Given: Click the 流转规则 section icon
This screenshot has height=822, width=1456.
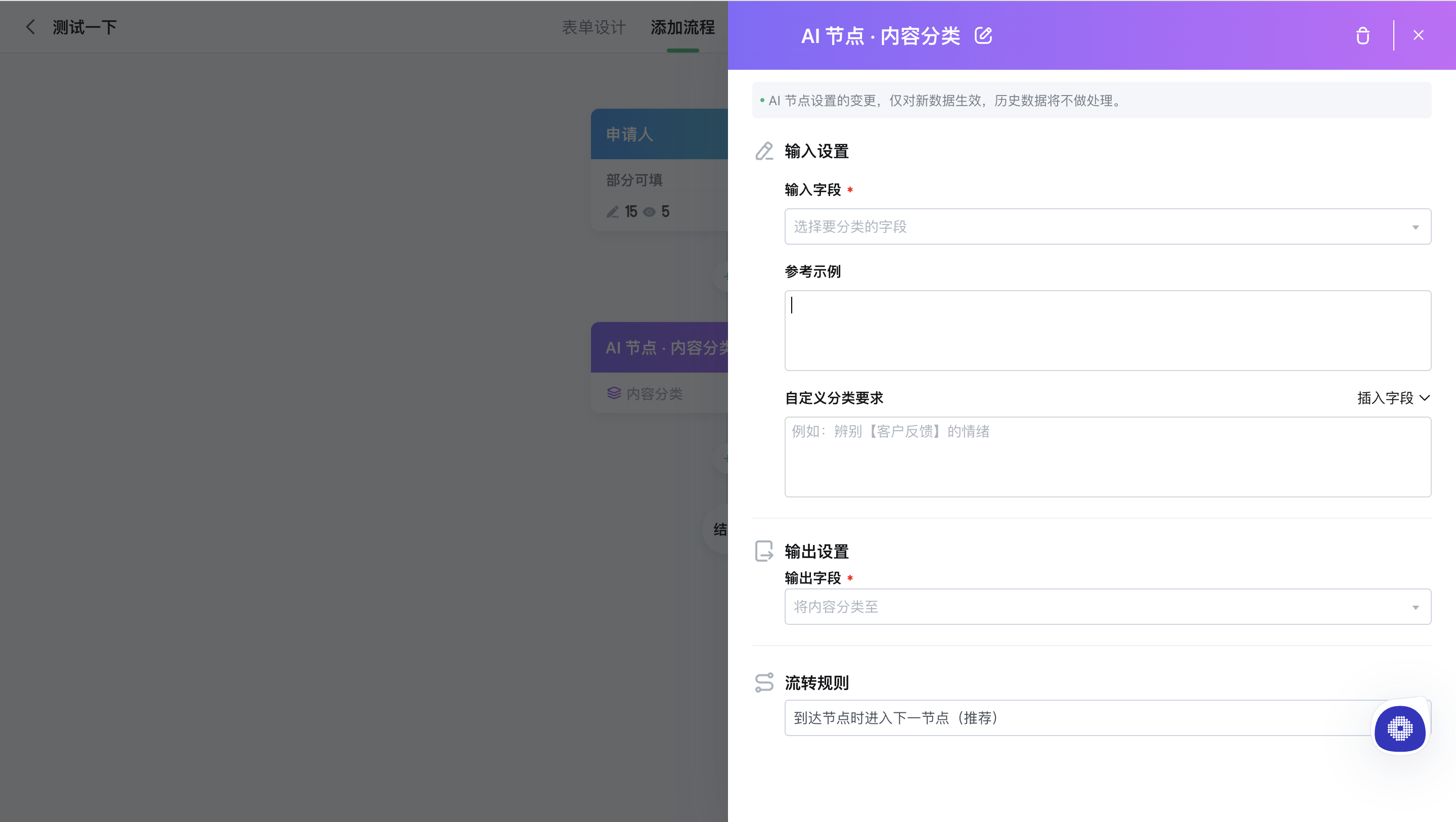Looking at the screenshot, I should click(x=764, y=682).
